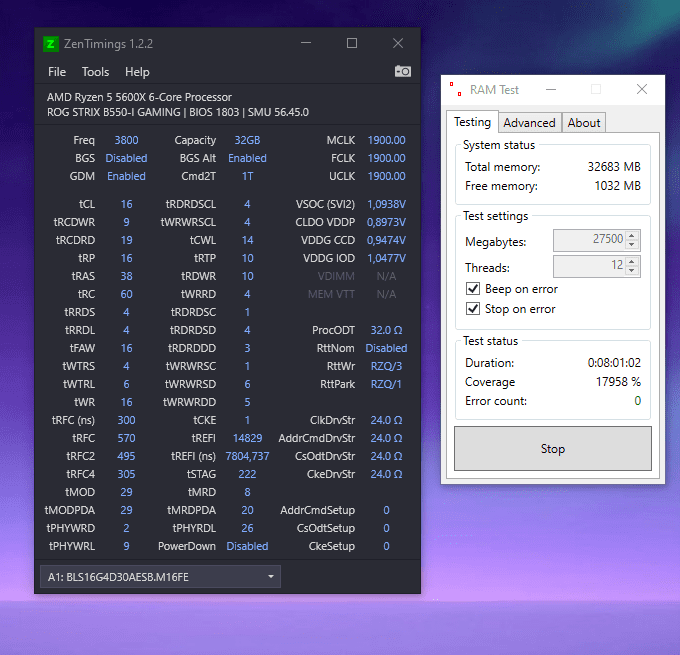This screenshot has width=680, height=655.
Task: Open the About tab in RAM Test
Action: point(584,123)
